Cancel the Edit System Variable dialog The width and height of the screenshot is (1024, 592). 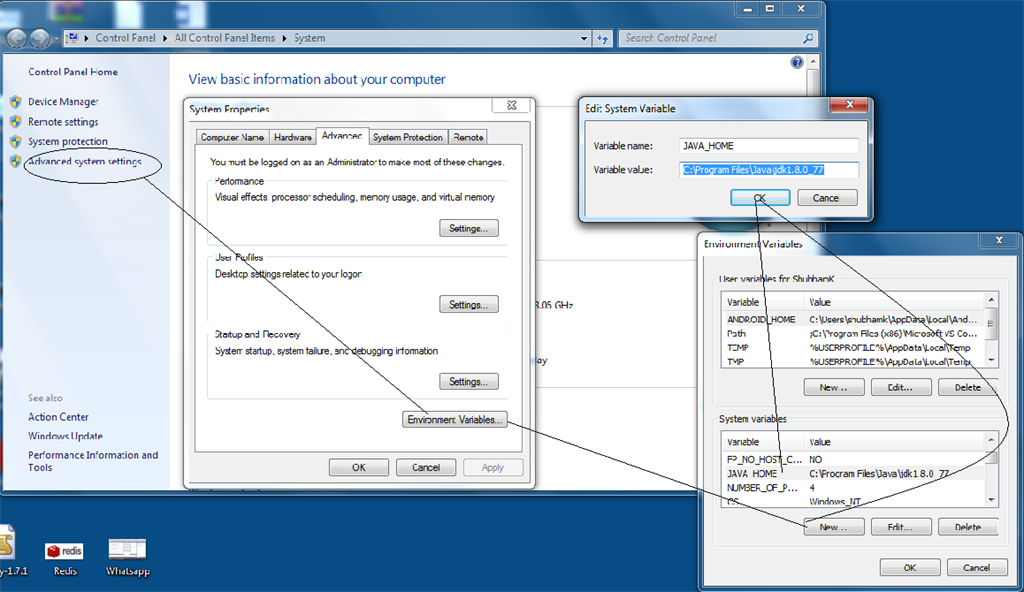coord(827,197)
